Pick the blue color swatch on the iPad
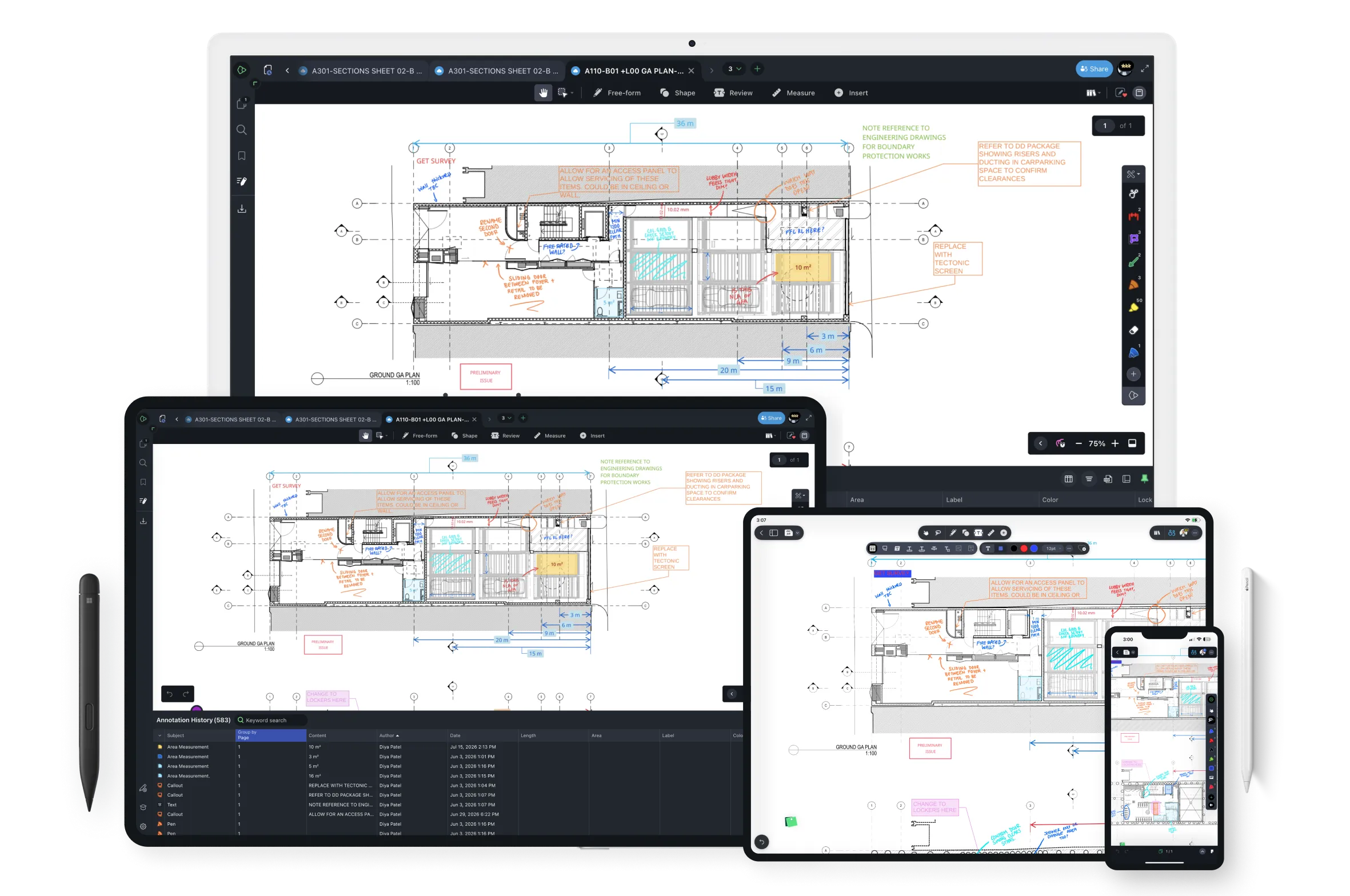This screenshot has width=1350, height=896. point(1034,549)
